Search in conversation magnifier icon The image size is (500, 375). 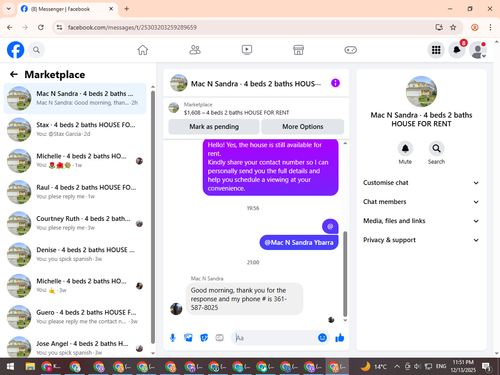436,149
